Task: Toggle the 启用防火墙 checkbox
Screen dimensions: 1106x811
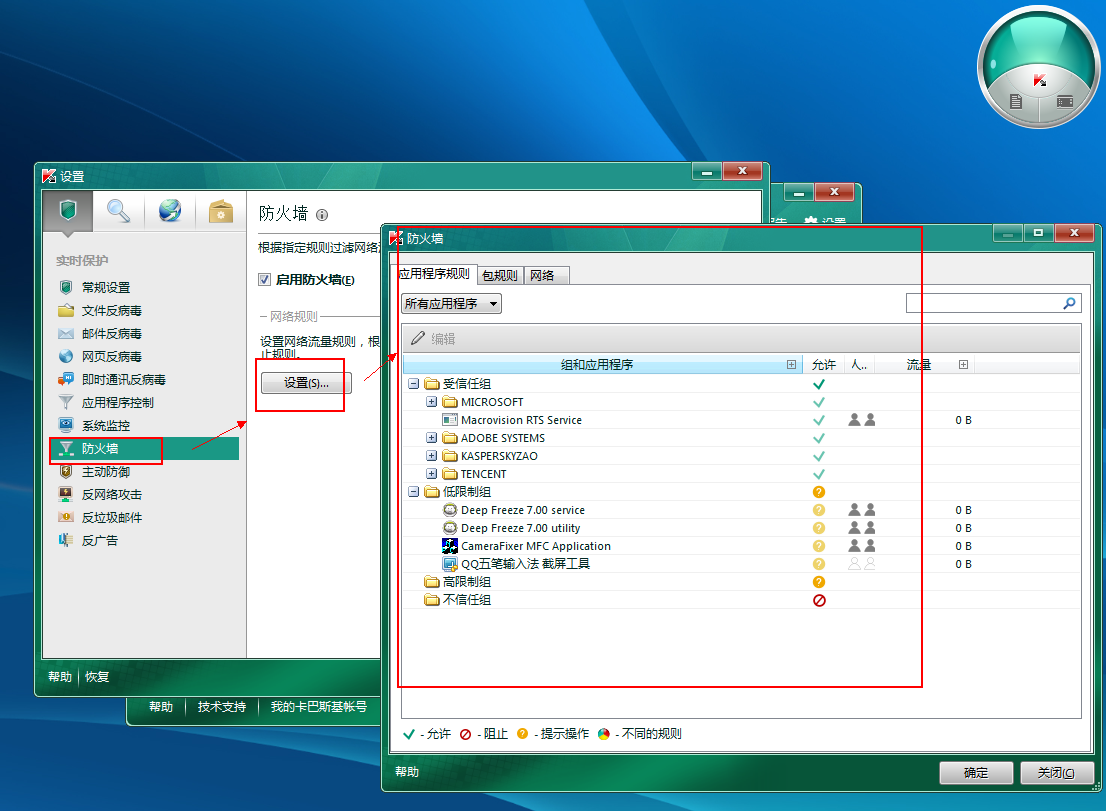Action: click(x=265, y=279)
